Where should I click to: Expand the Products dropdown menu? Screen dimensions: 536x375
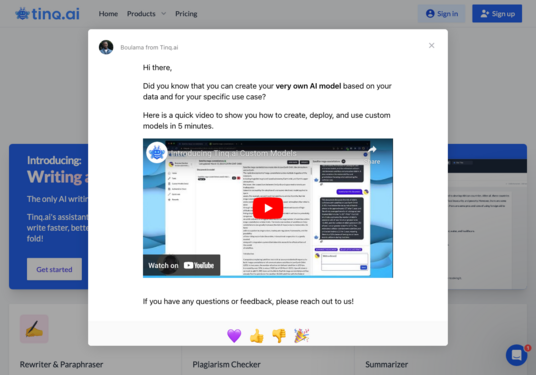146,14
